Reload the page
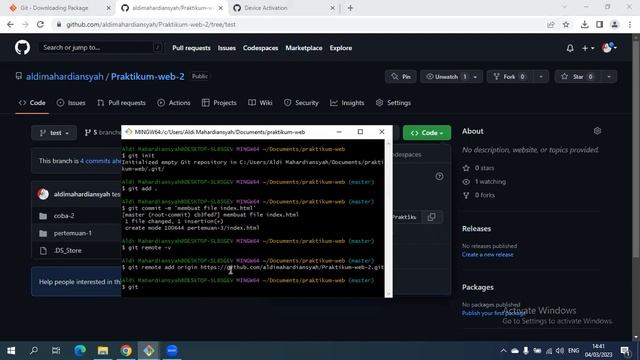Viewport: 640px width, 360px height. coord(40,25)
